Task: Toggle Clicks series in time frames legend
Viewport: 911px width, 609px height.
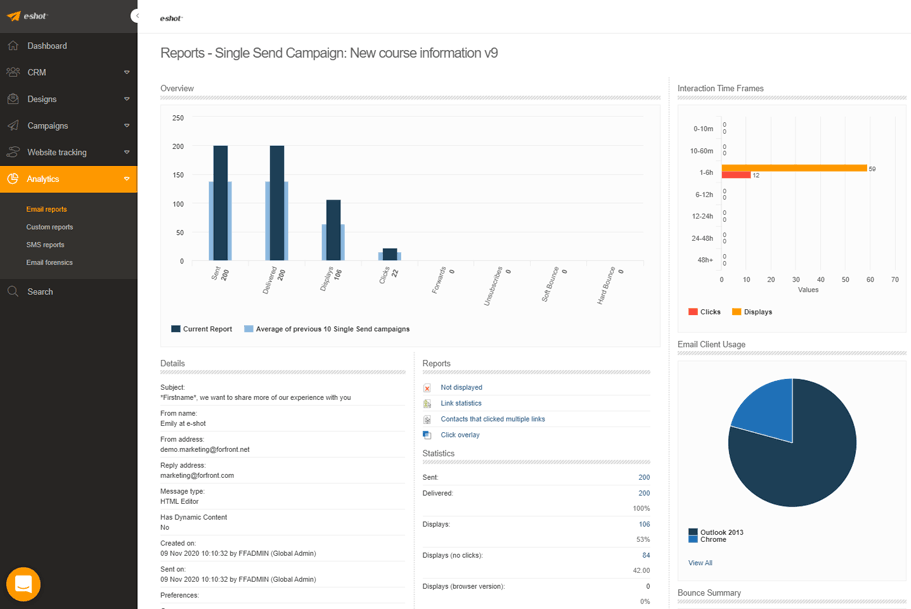Action: pyautogui.click(x=704, y=312)
